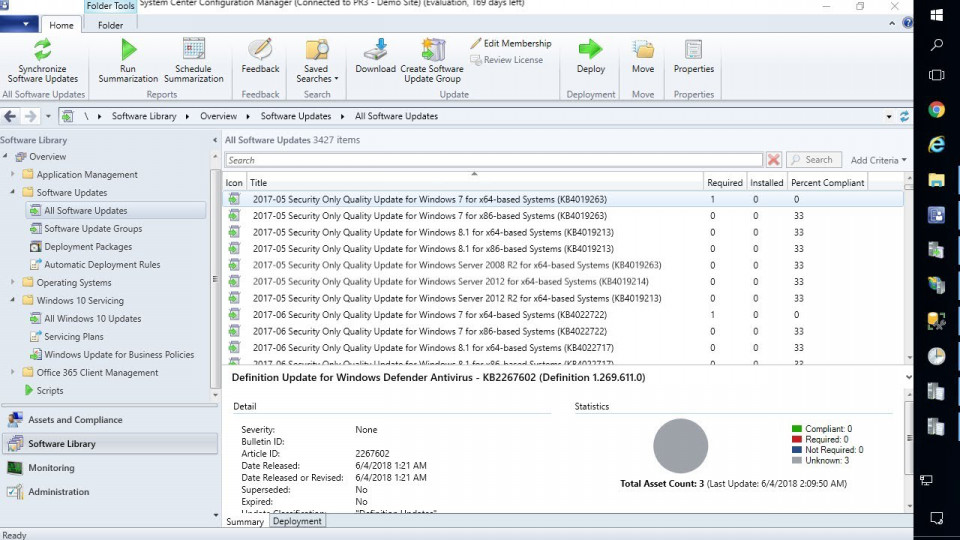Click the Move folder icon
The width and height of the screenshot is (960, 540).
click(643, 50)
